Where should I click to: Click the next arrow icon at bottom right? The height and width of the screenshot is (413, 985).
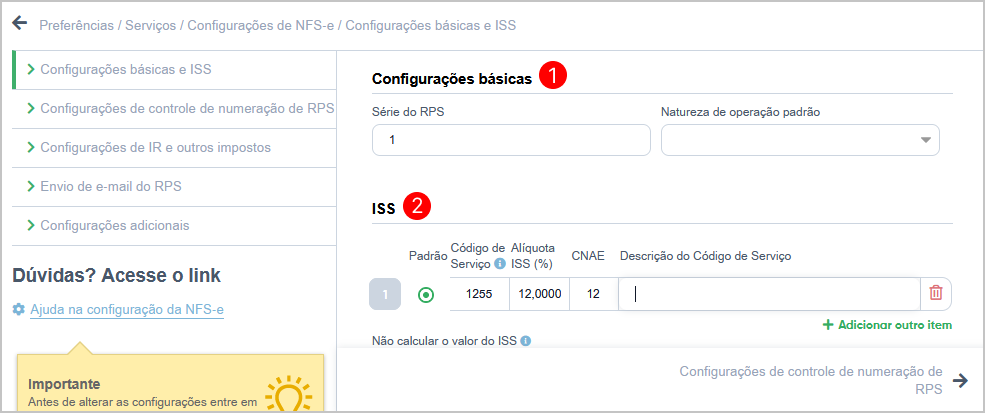tap(961, 380)
